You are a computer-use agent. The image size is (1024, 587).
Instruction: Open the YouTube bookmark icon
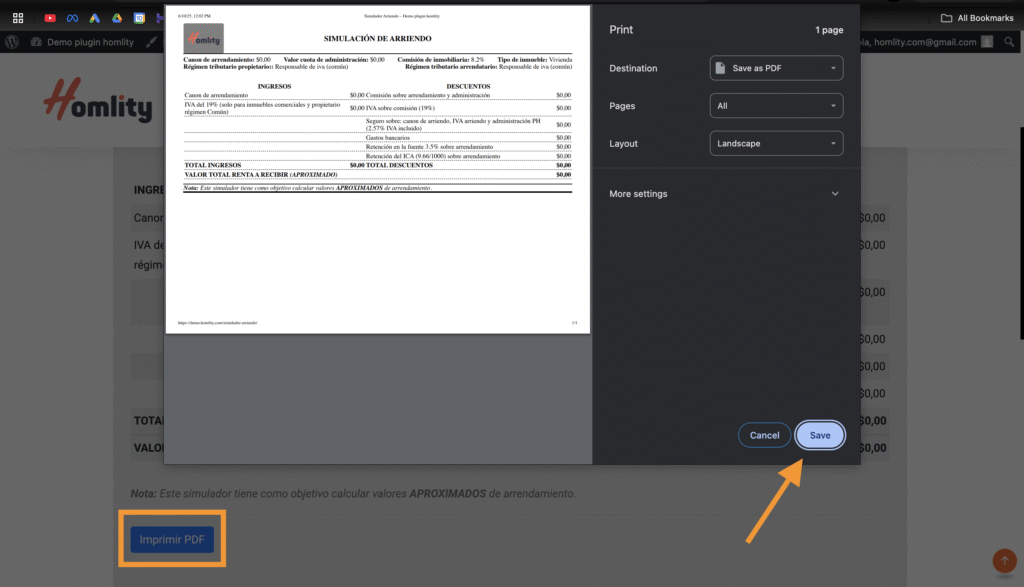[x=50, y=18]
